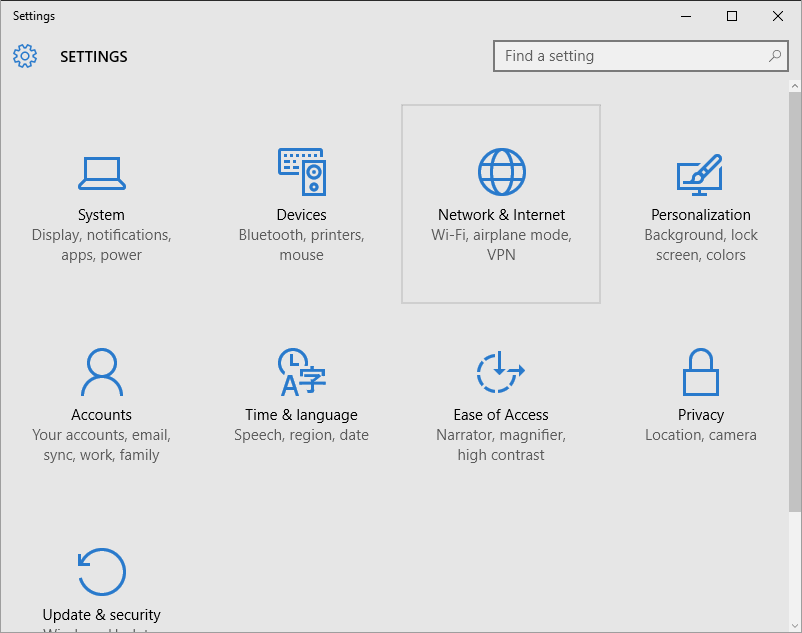This screenshot has height=633, width=802.
Task: Click 'Location, camera' description
Action: 701,435
